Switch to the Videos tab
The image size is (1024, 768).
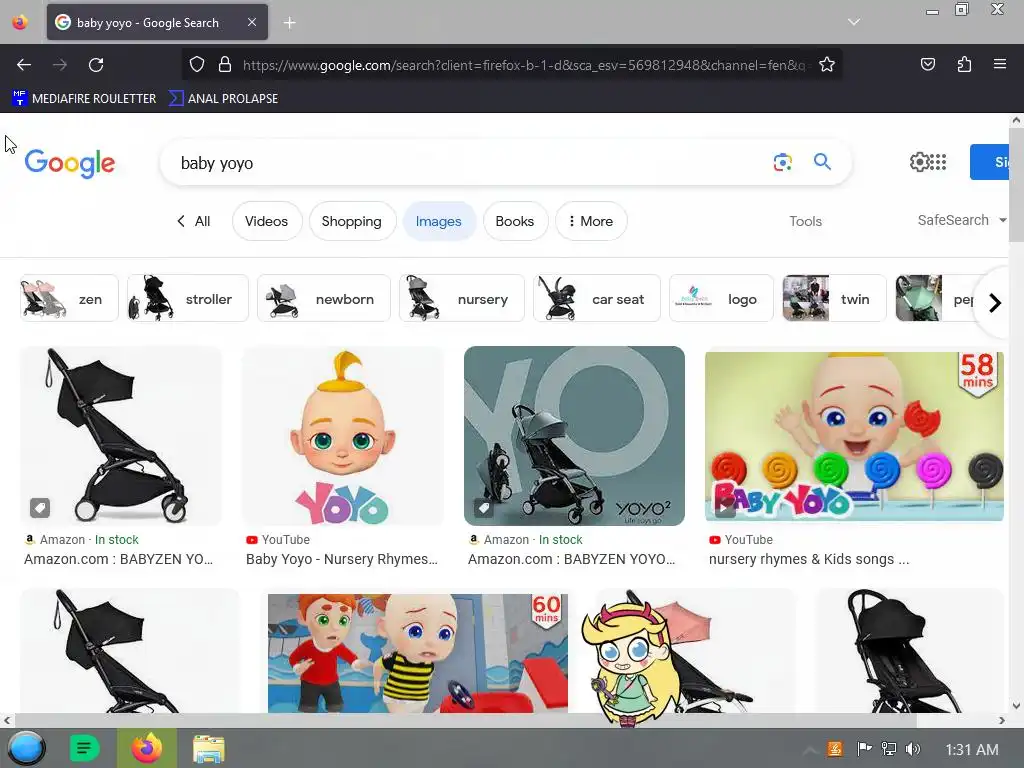coord(266,221)
